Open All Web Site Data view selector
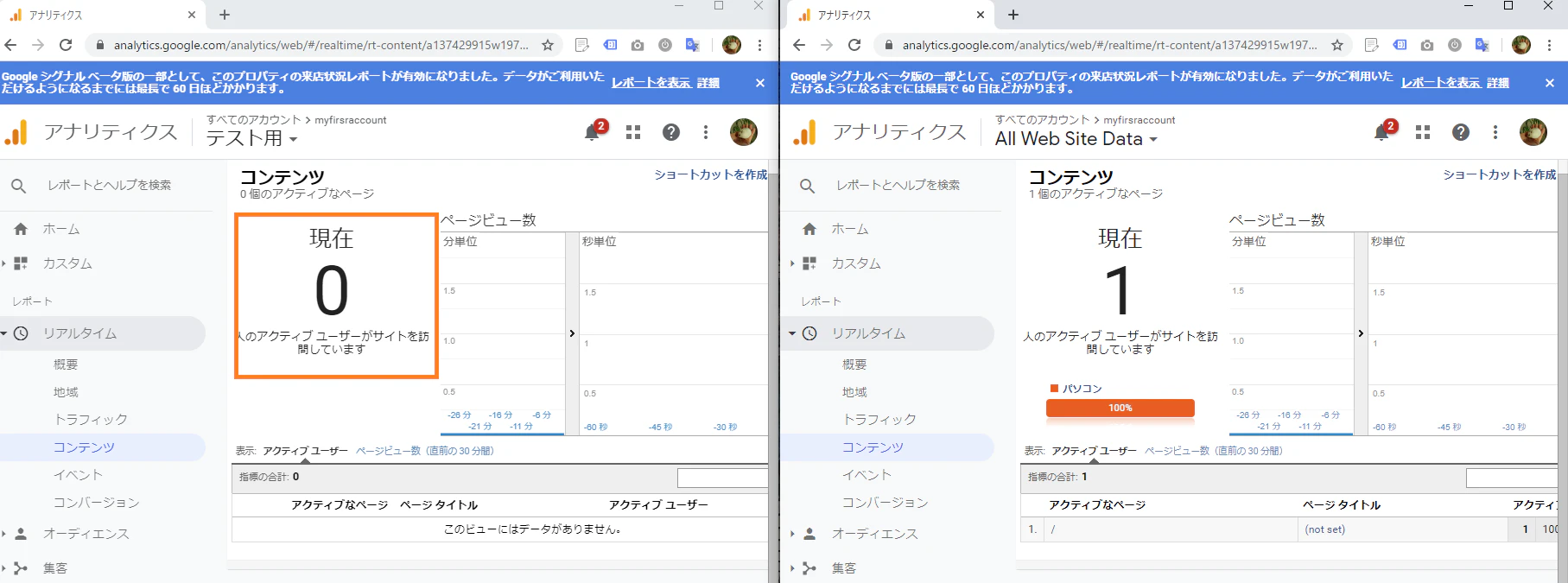Image resolution: width=1568 pixels, height=583 pixels. pos(1076,138)
